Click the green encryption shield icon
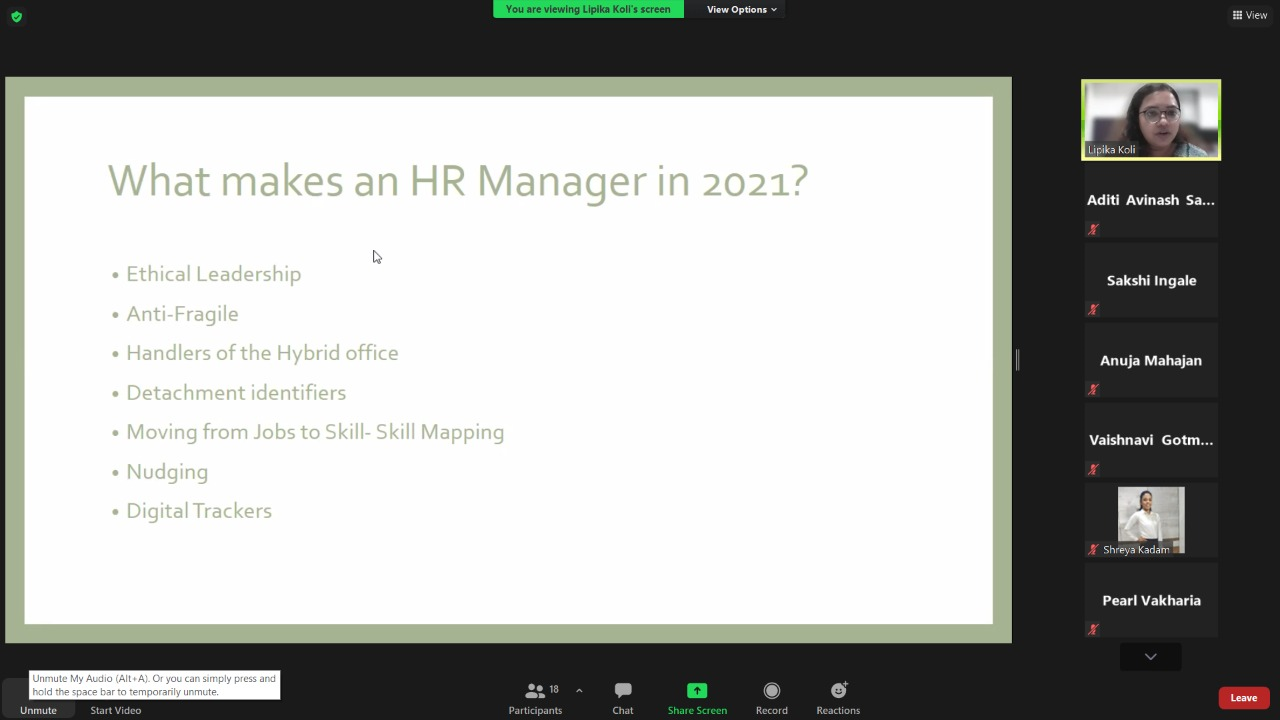The height and width of the screenshot is (720, 1280). pos(16,16)
